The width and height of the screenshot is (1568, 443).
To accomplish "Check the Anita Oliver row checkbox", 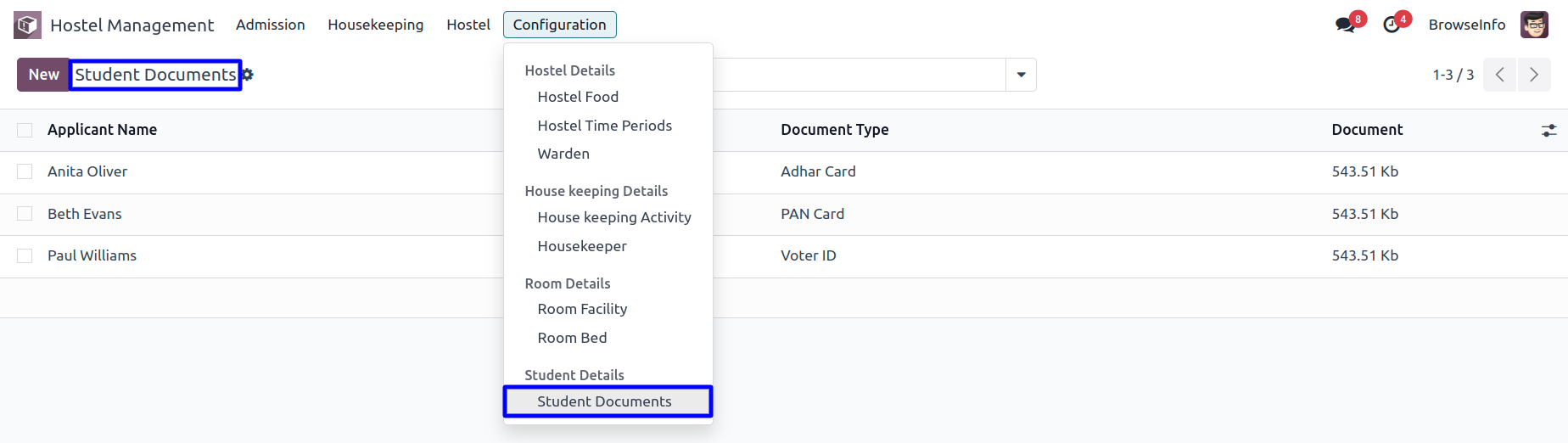I will point(25,171).
